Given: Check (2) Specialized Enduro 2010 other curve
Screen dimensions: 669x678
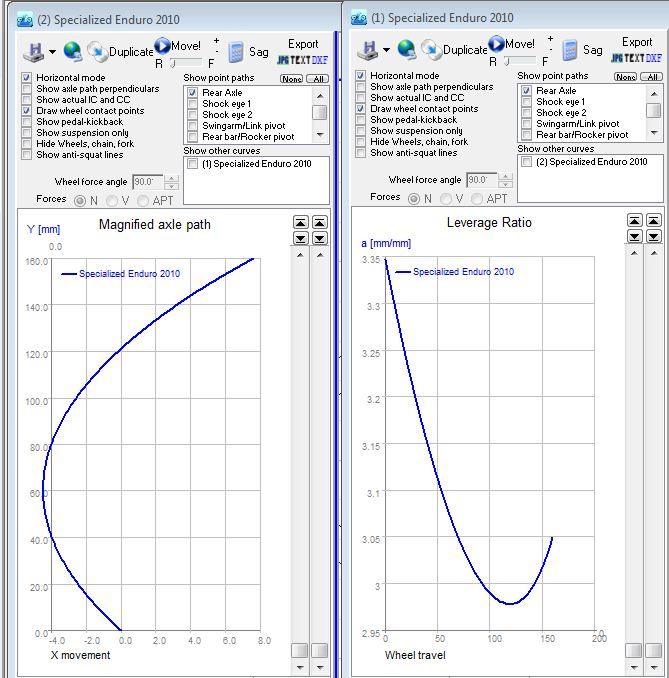Looking at the screenshot, I should click(526, 162).
